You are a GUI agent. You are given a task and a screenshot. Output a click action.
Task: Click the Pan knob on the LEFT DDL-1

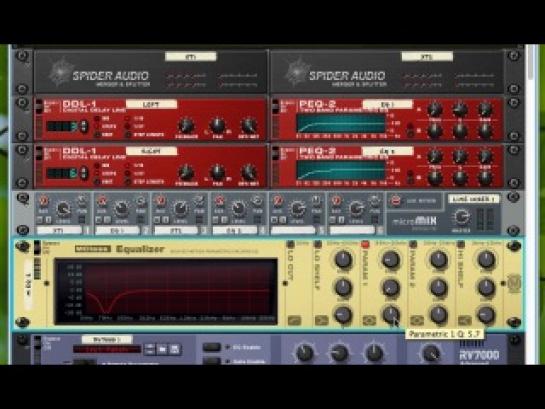tap(218, 125)
